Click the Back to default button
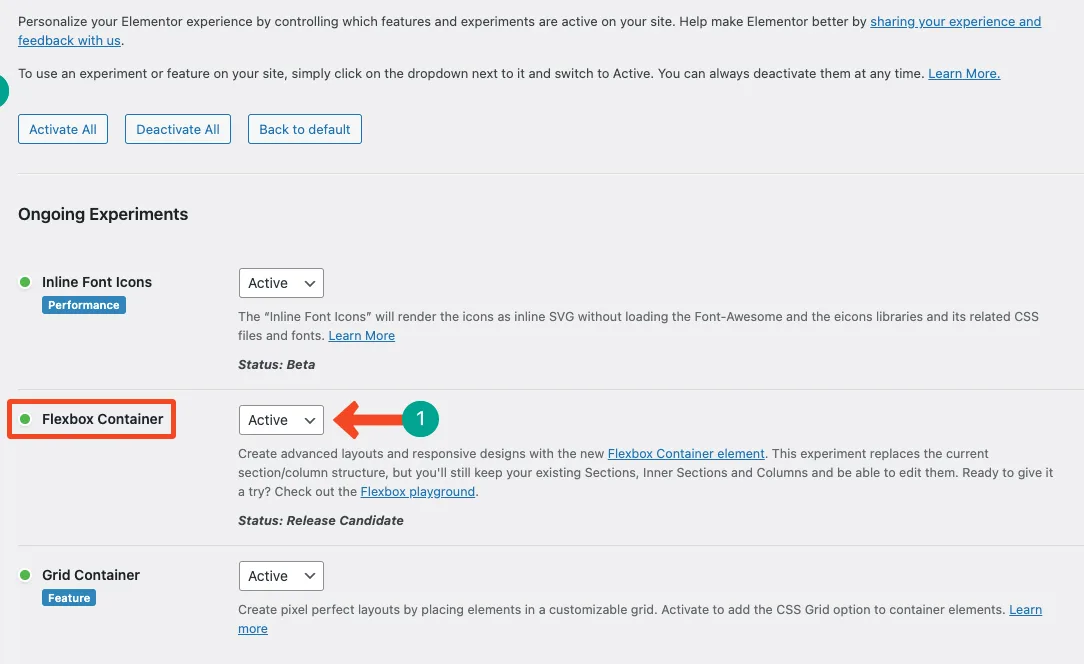Screen dimensions: 1084x664 305,129
